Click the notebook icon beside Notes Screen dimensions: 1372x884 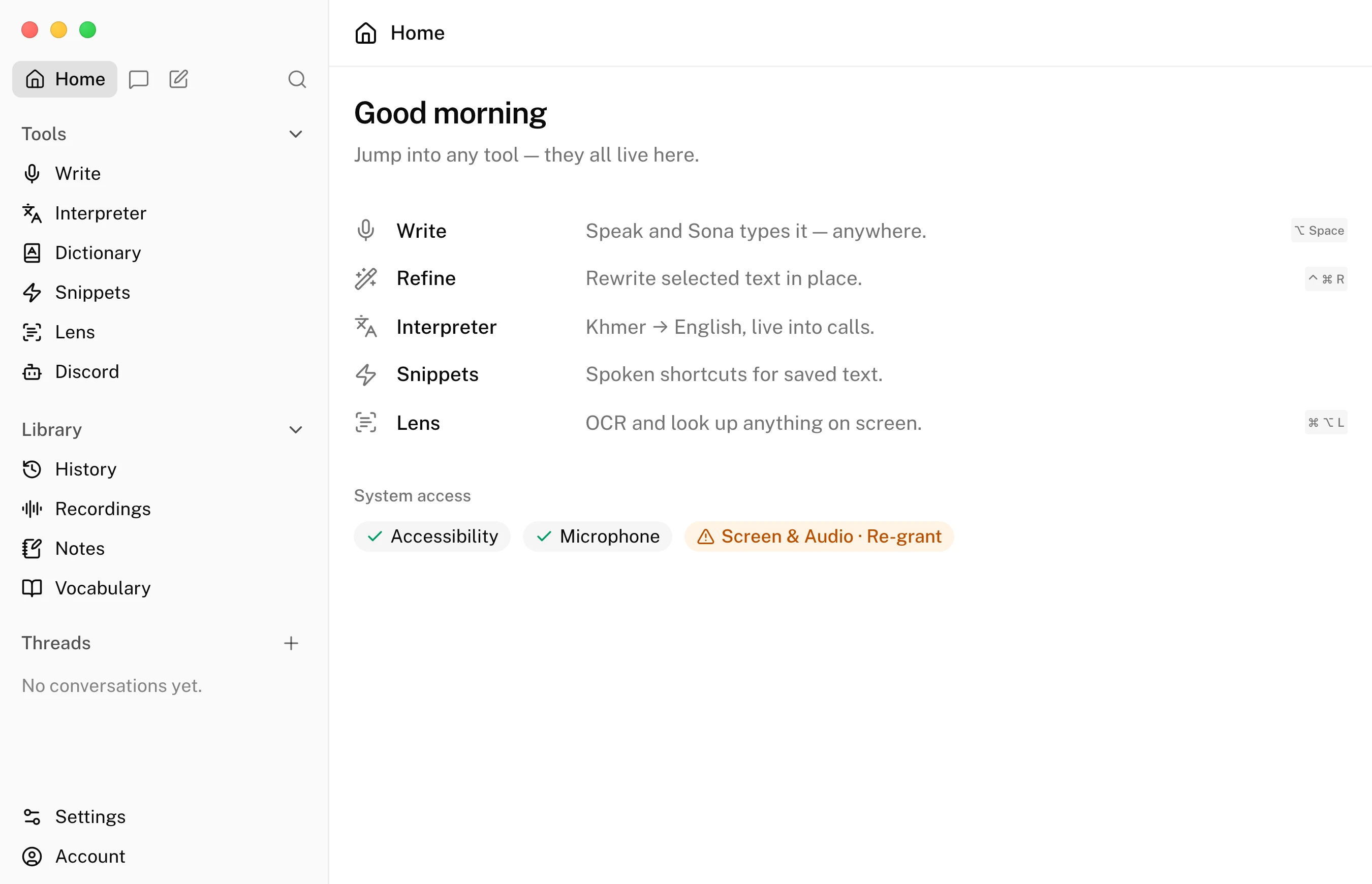pyautogui.click(x=32, y=548)
